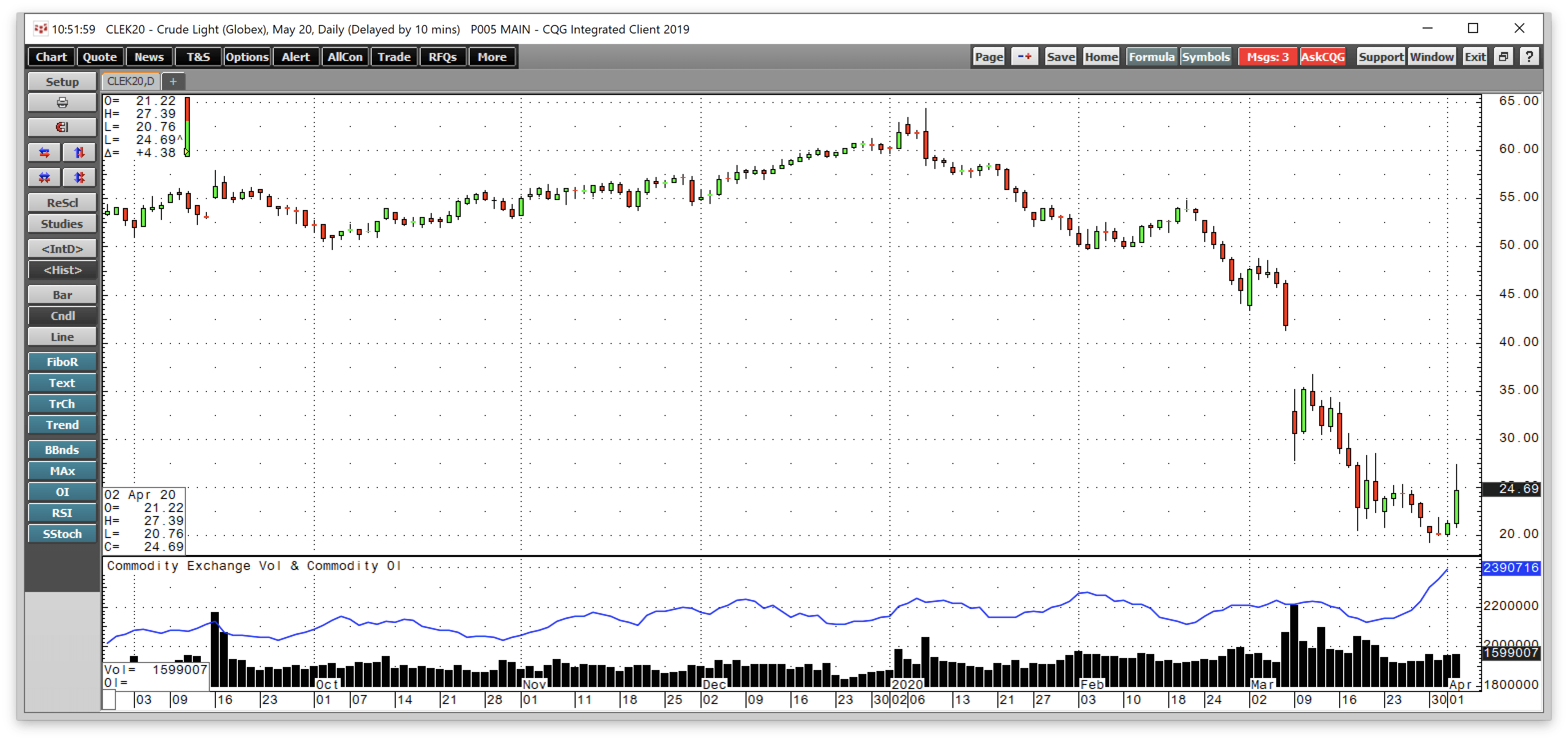Enable the RSI study

pyautogui.click(x=61, y=512)
